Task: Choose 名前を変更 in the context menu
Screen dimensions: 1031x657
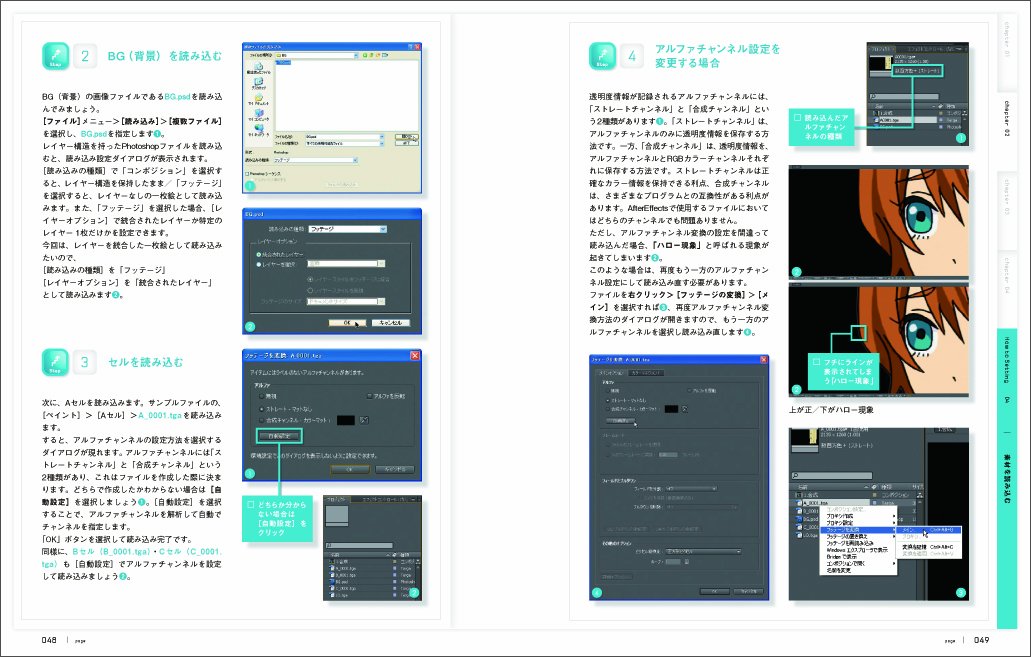Action: point(859,570)
